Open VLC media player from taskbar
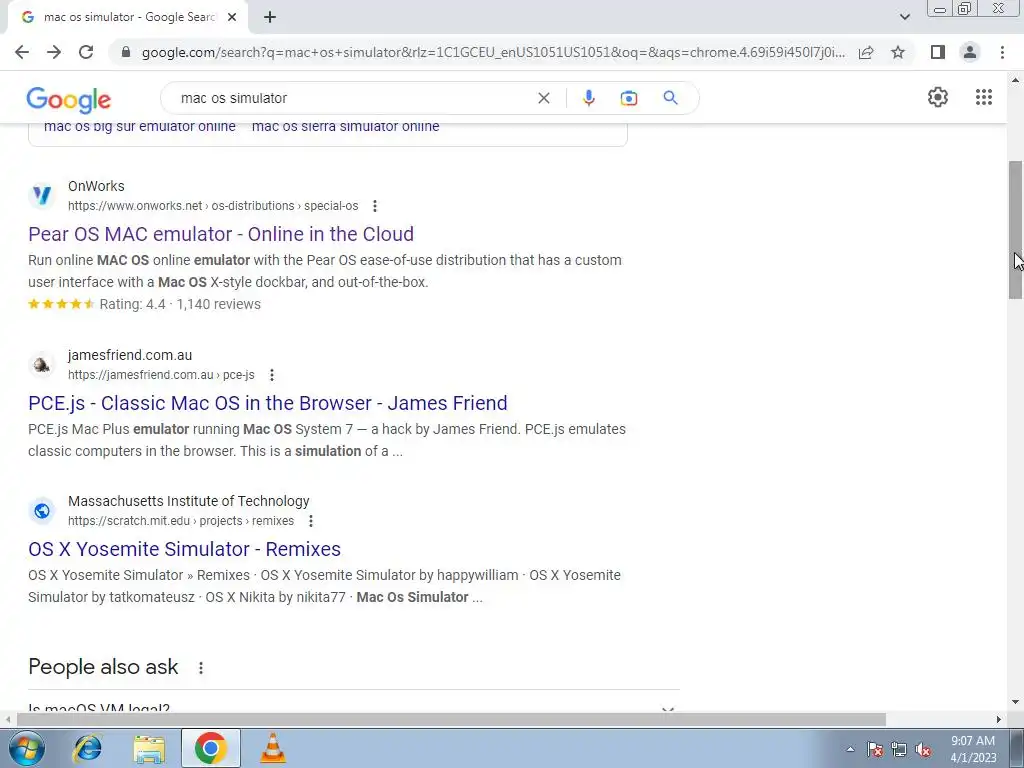 click(x=272, y=748)
